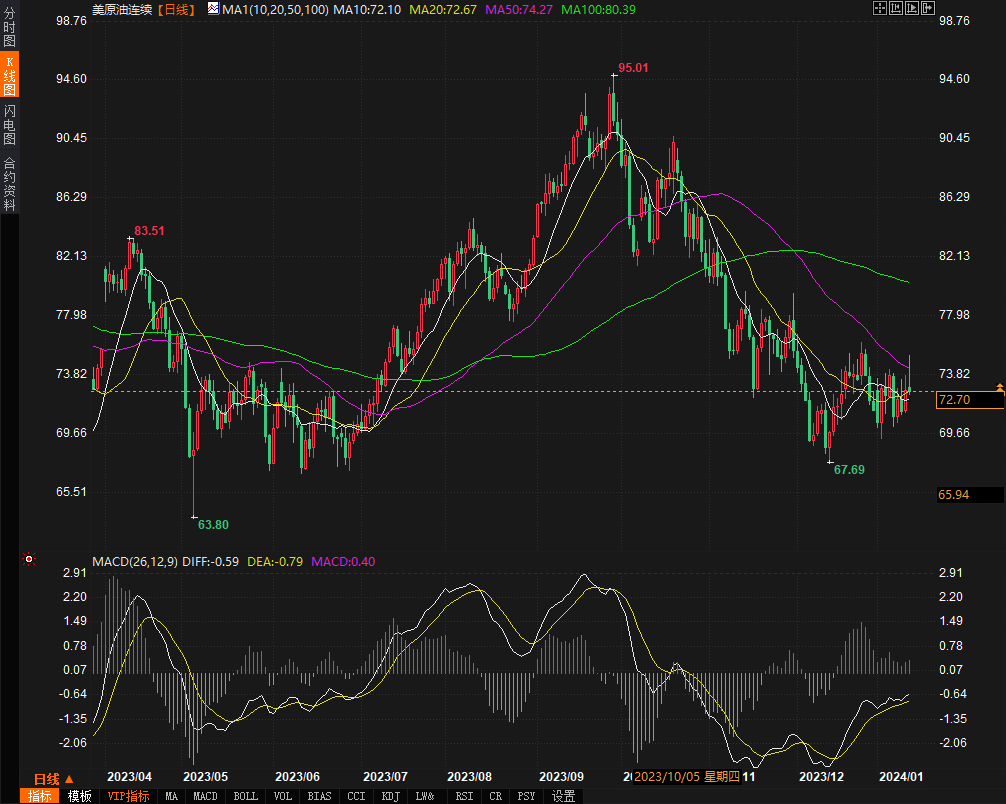1006x804 pixels.
Task: Switch to the 模板 bottom tab
Action: pyautogui.click(x=80, y=796)
